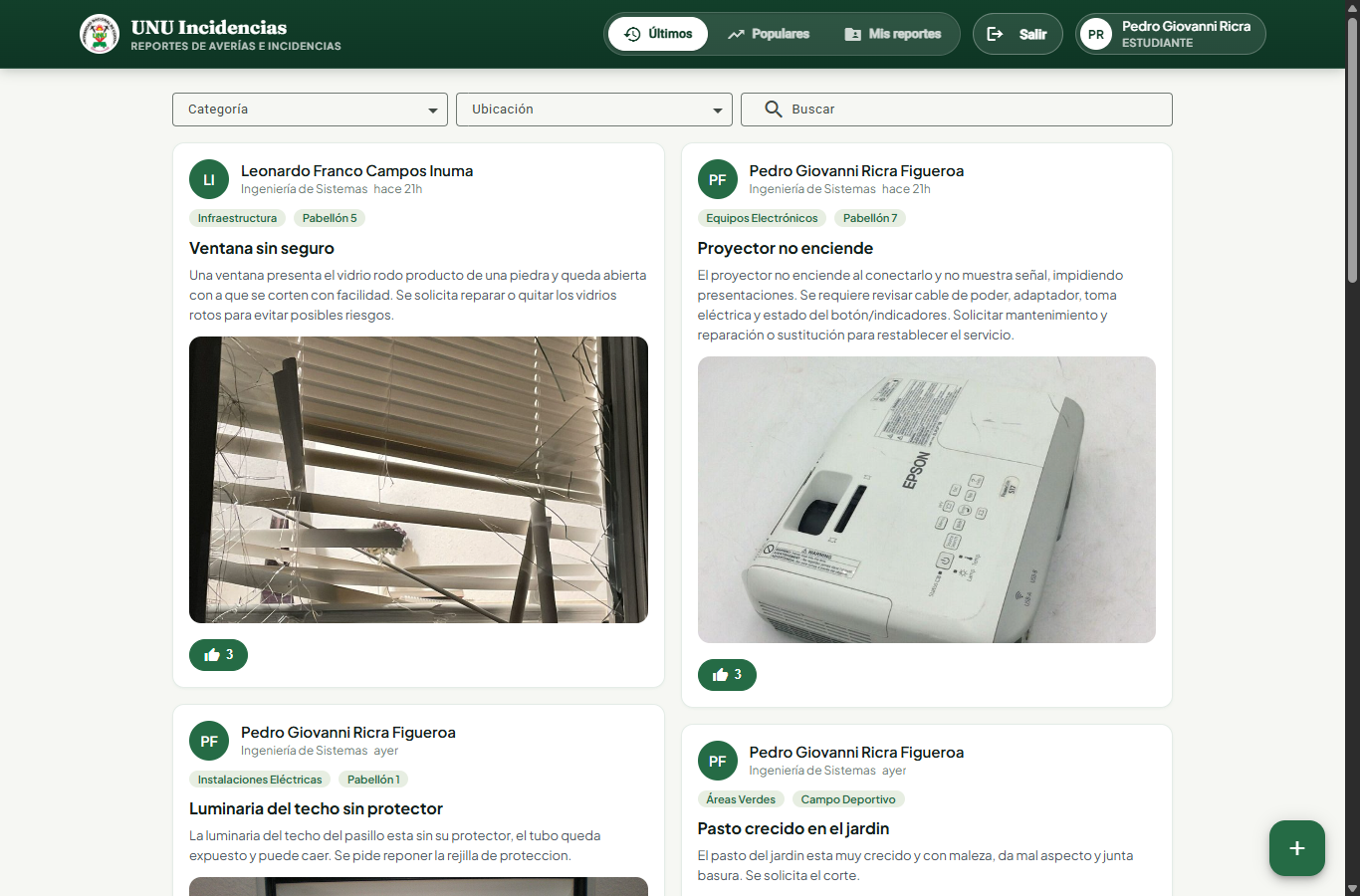Click the Pabellón 5 location tag

pos(330,218)
